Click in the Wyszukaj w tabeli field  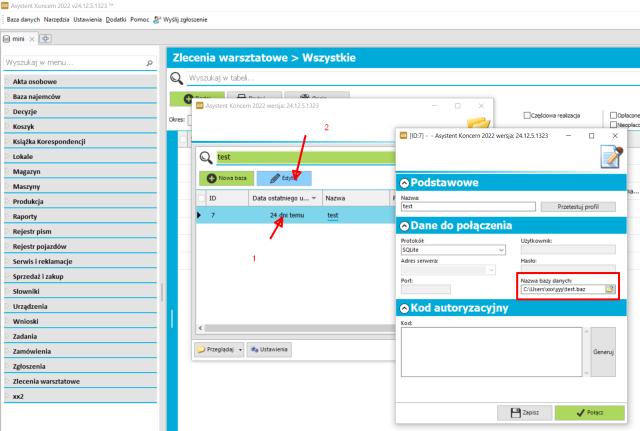tap(413, 78)
